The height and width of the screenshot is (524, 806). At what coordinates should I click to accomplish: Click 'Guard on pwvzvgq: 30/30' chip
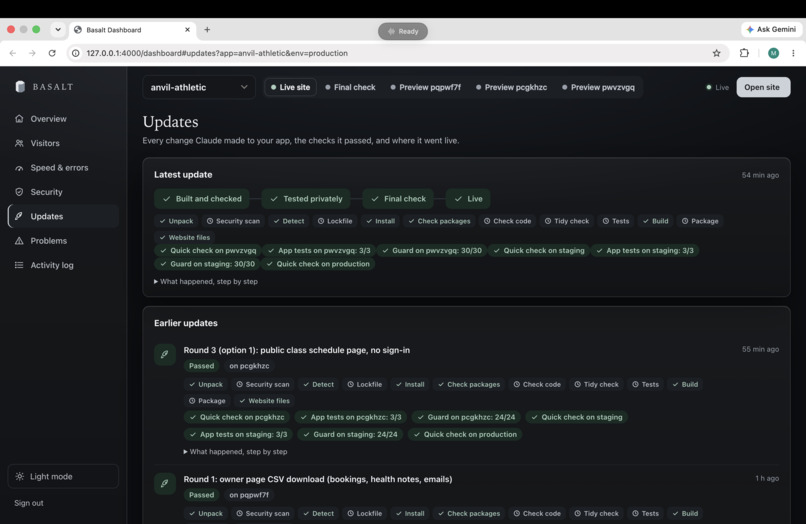coord(432,250)
